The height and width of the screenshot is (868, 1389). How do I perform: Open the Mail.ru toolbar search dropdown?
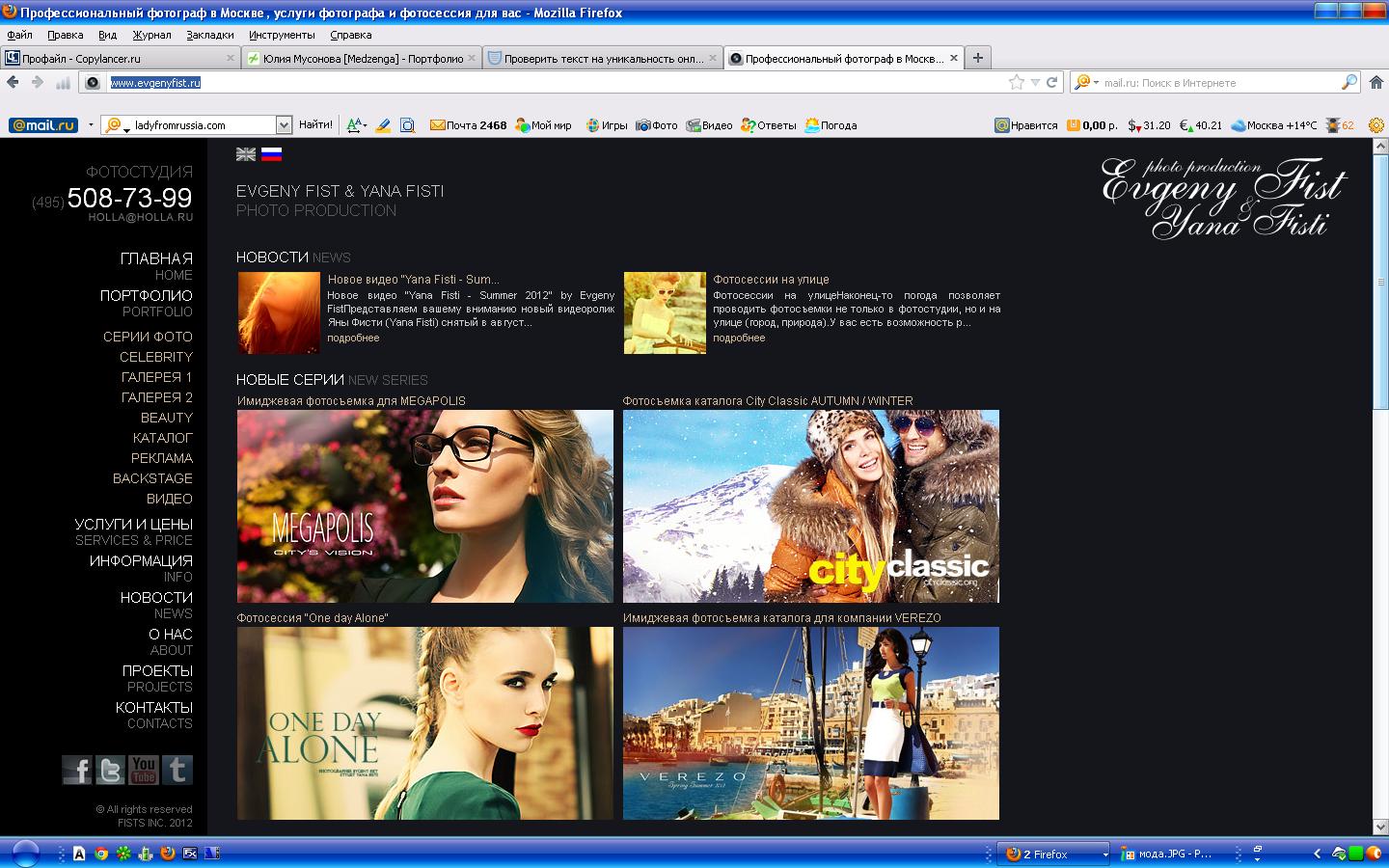point(284,125)
